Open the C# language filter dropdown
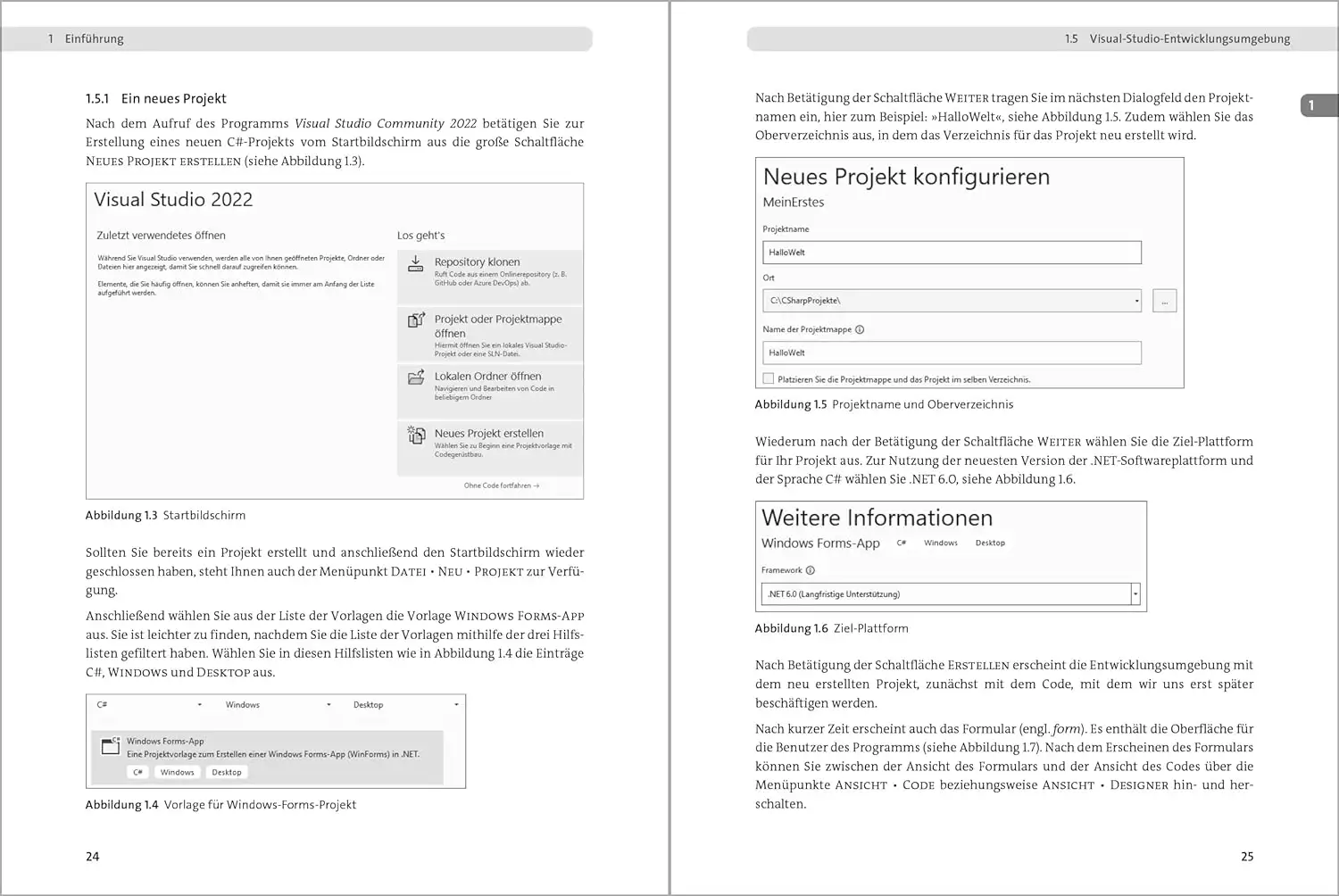1339x896 pixels. pyautogui.click(x=199, y=705)
